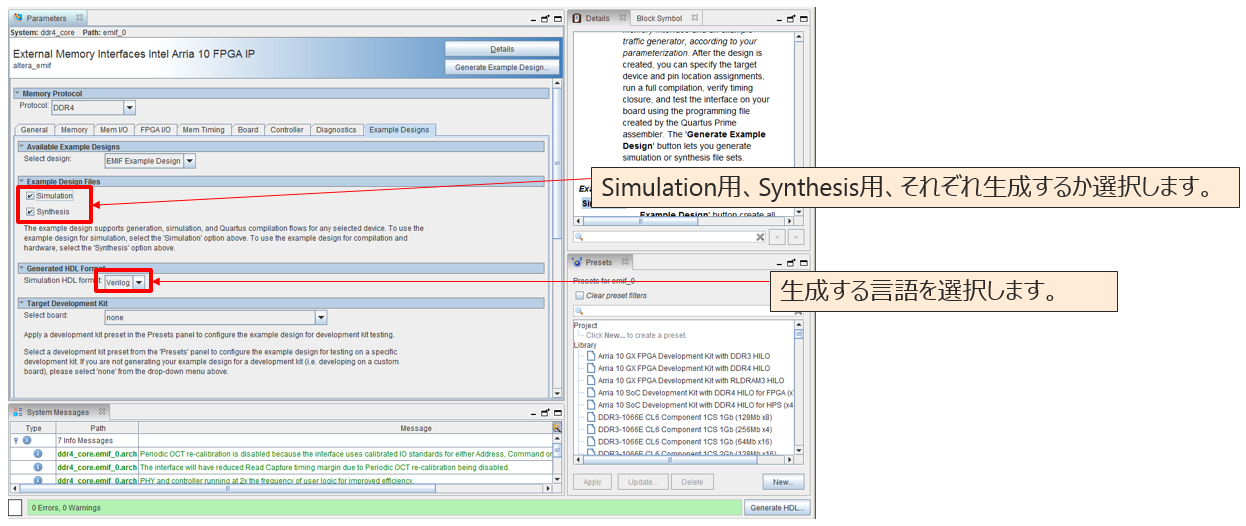Toggle the Synthesis example design checkbox

pos(30,212)
